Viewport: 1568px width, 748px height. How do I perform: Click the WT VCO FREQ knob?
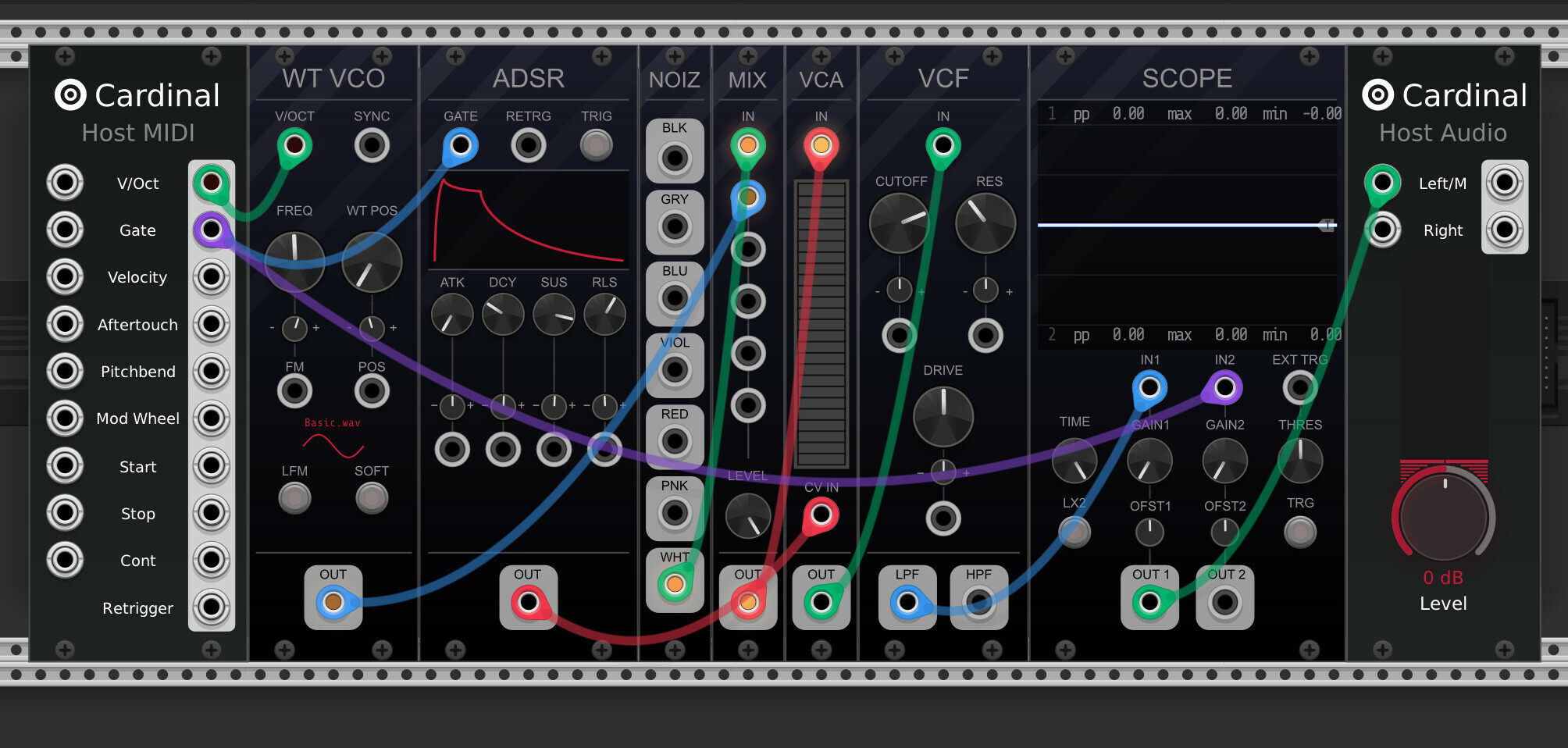pyautogui.click(x=294, y=262)
